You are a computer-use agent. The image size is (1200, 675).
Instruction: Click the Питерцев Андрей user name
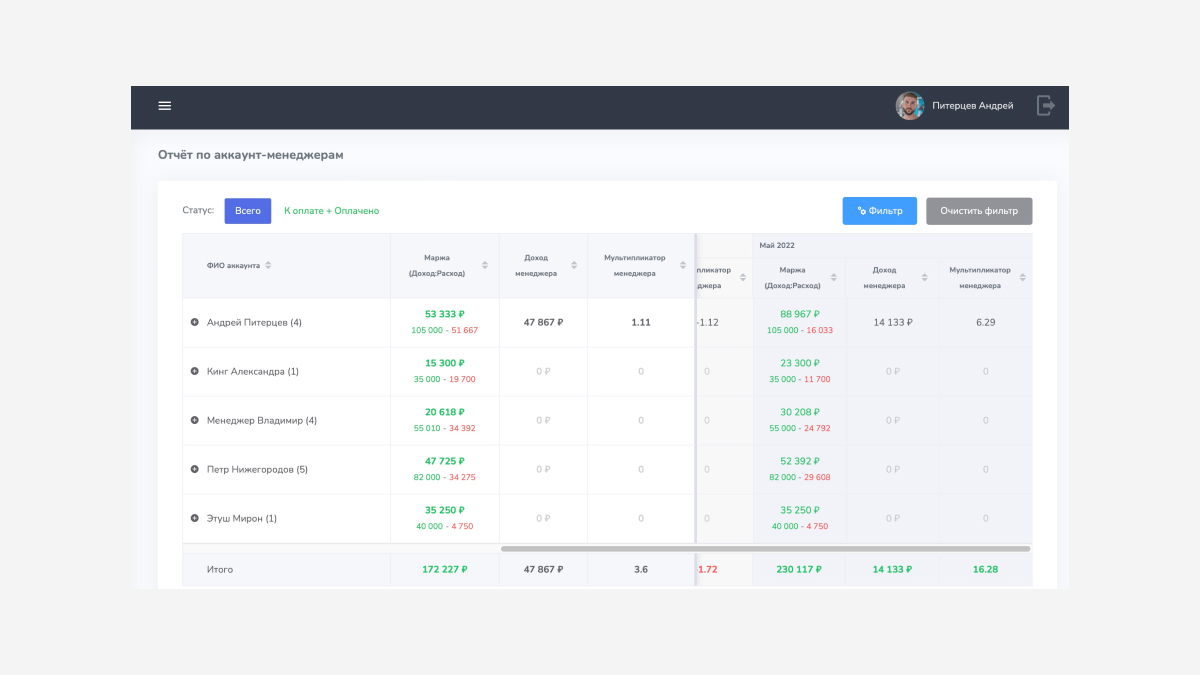click(x=972, y=106)
